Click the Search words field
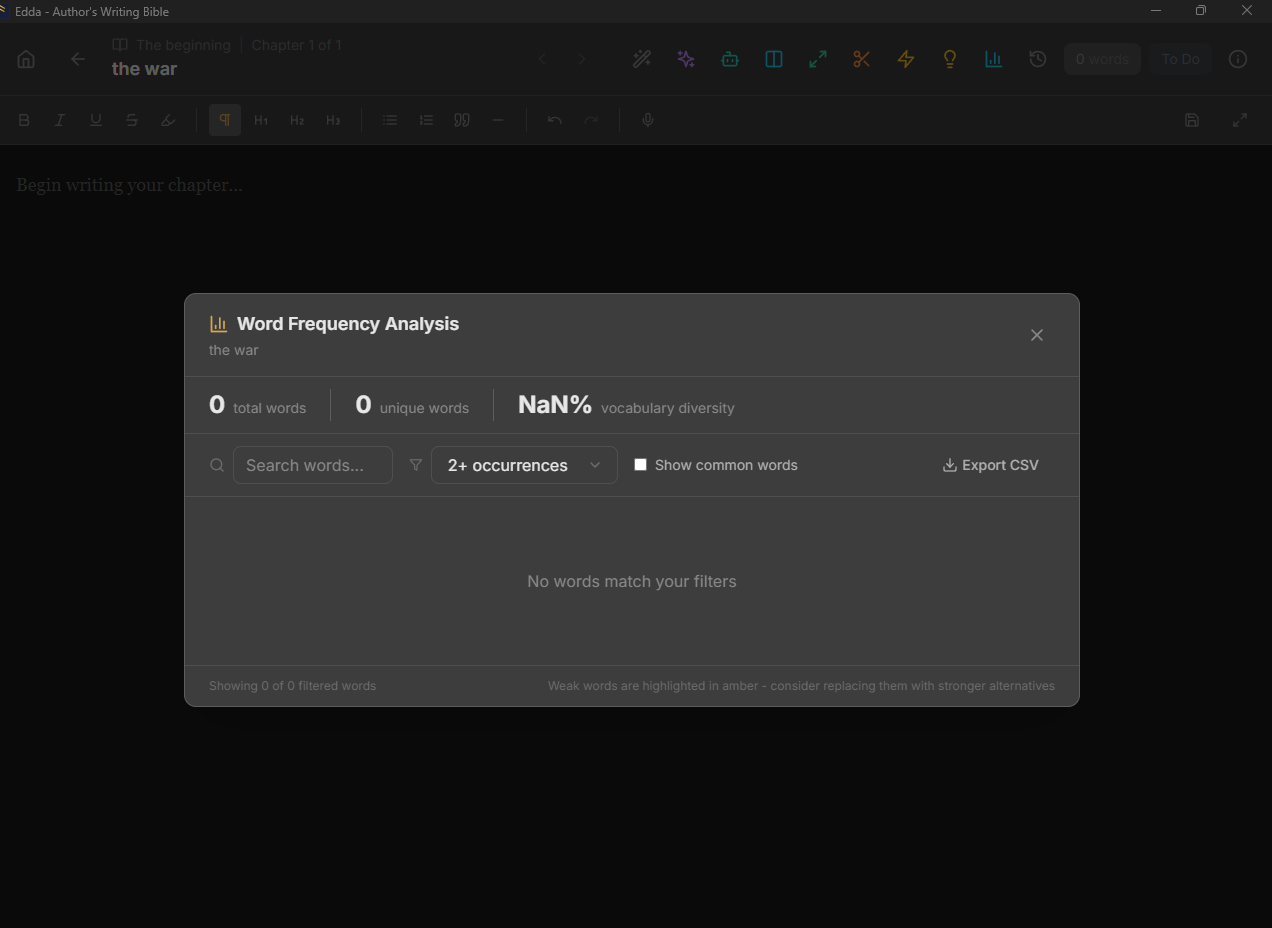This screenshot has width=1272, height=928. pyautogui.click(x=312, y=464)
